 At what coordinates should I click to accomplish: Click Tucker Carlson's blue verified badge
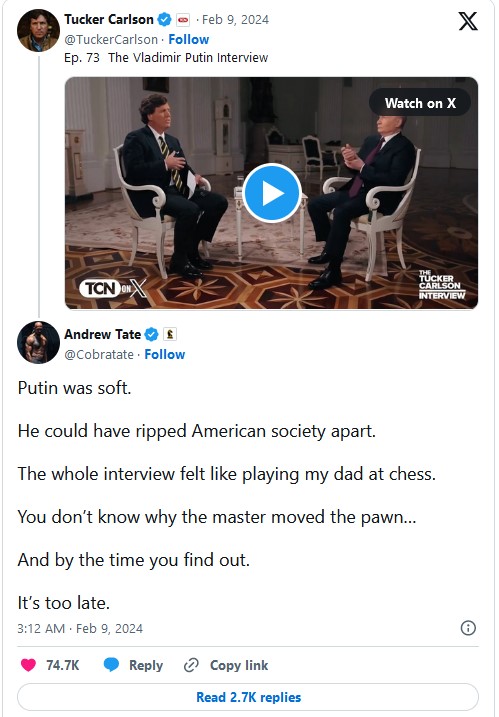point(164,20)
